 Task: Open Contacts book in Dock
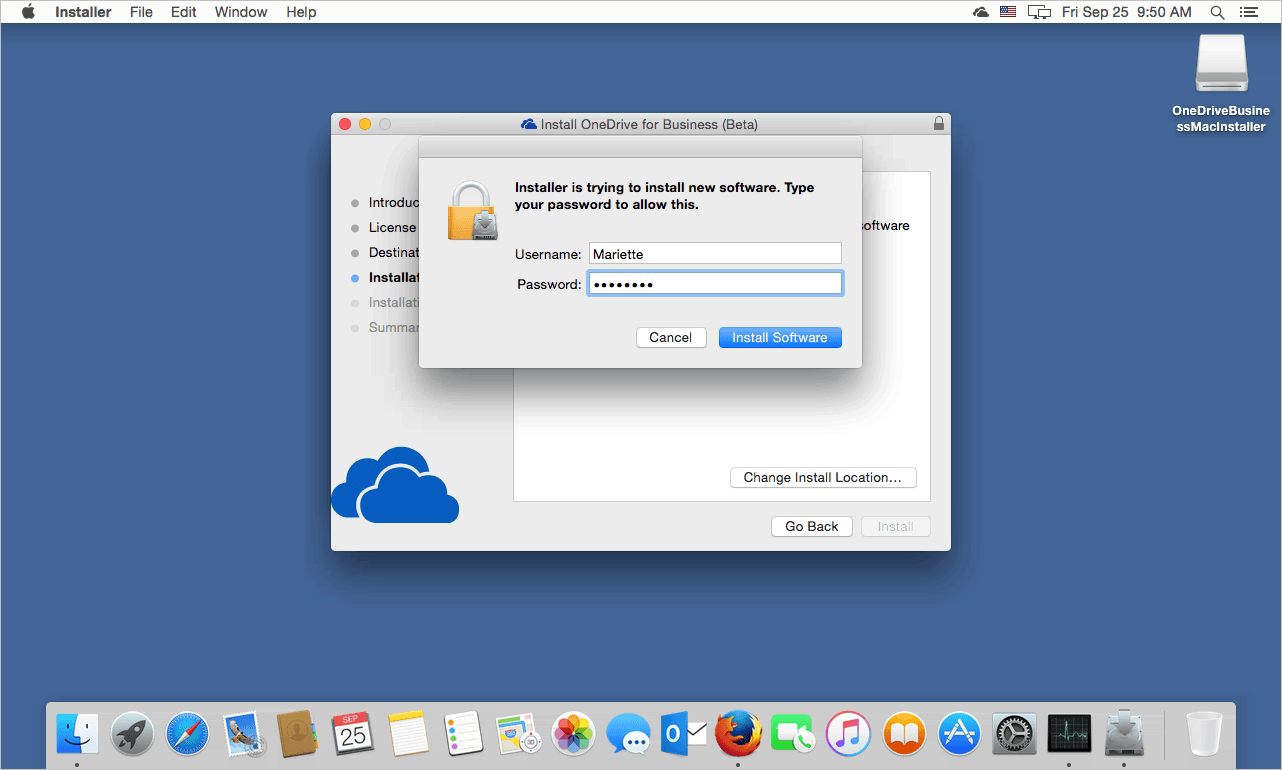297,735
